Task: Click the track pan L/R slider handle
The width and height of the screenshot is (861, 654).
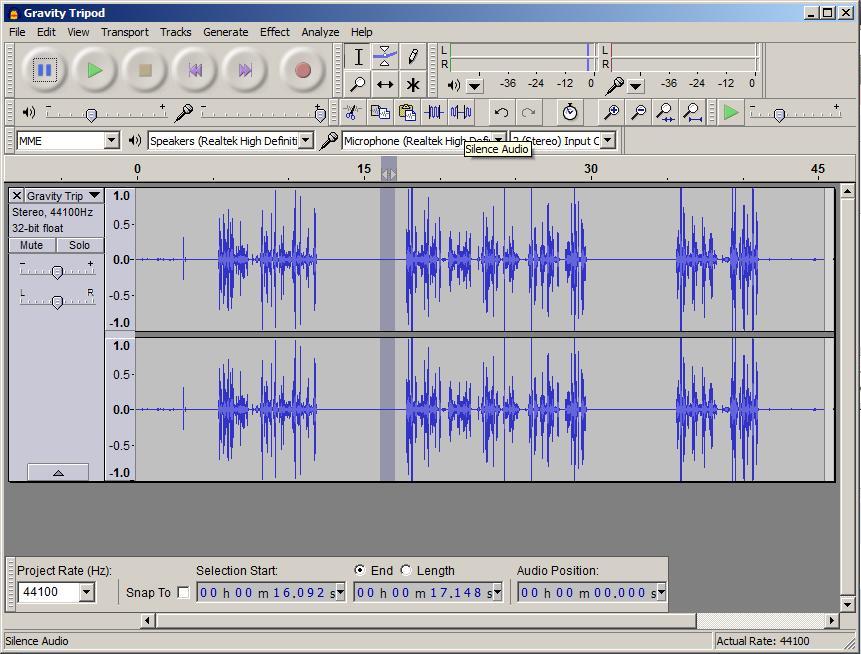Action: click(x=57, y=302)
